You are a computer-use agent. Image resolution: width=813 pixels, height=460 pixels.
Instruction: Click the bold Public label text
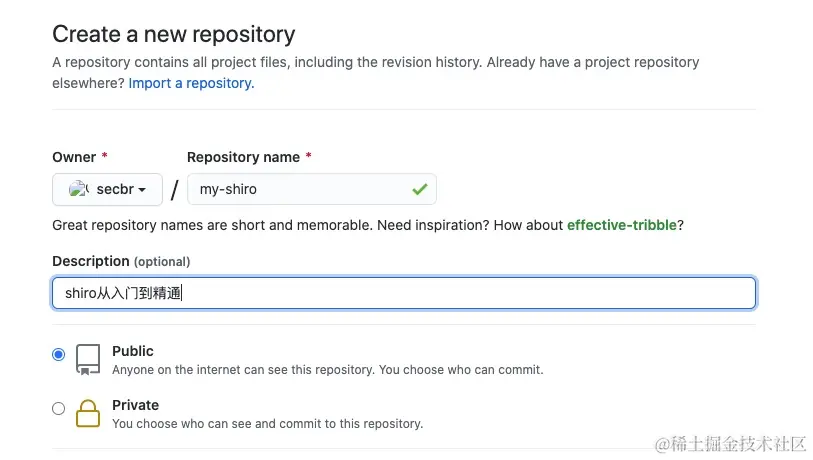(133, 351)
